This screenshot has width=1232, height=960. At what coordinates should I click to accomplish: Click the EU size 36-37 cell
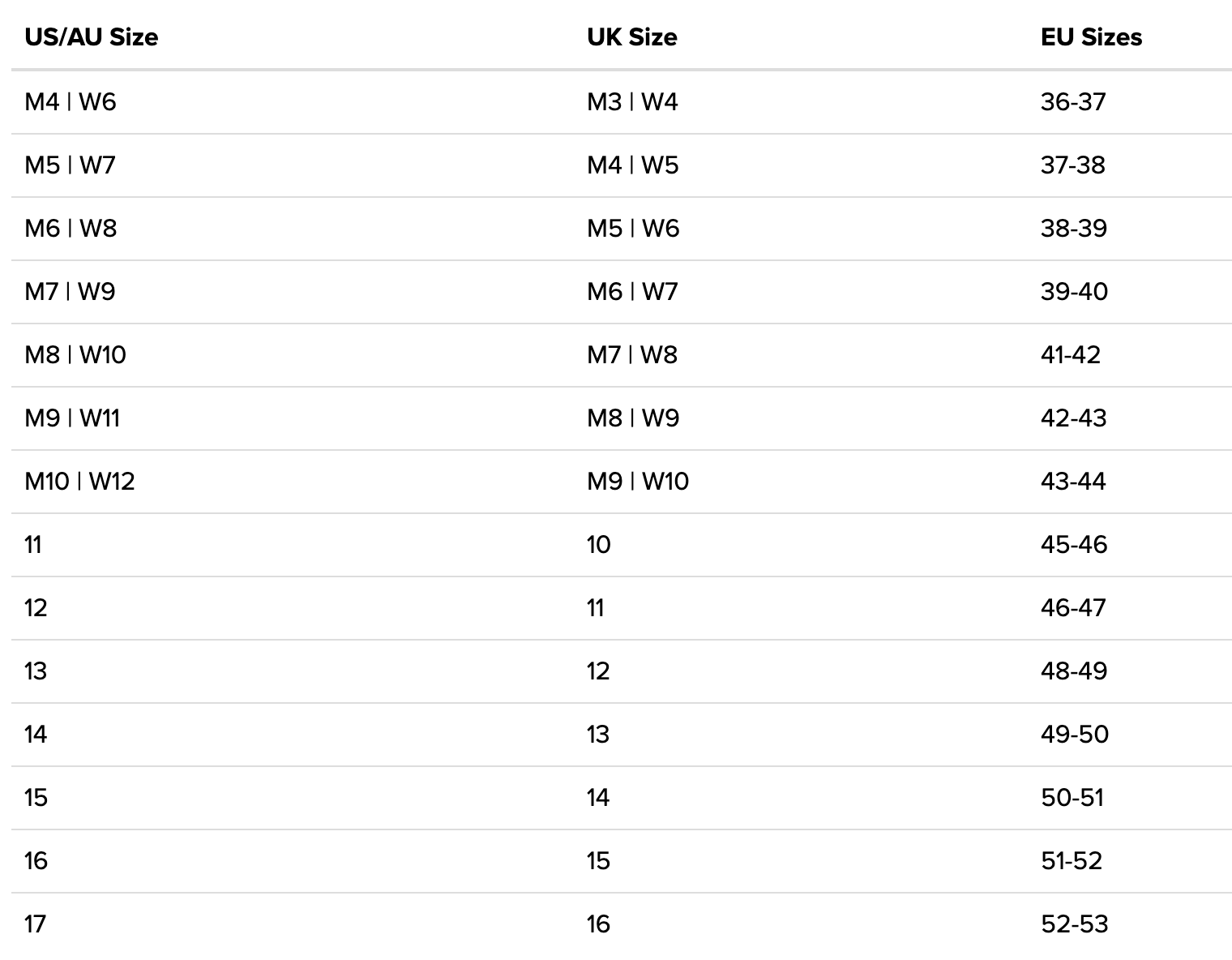(x=1073, y=102)
